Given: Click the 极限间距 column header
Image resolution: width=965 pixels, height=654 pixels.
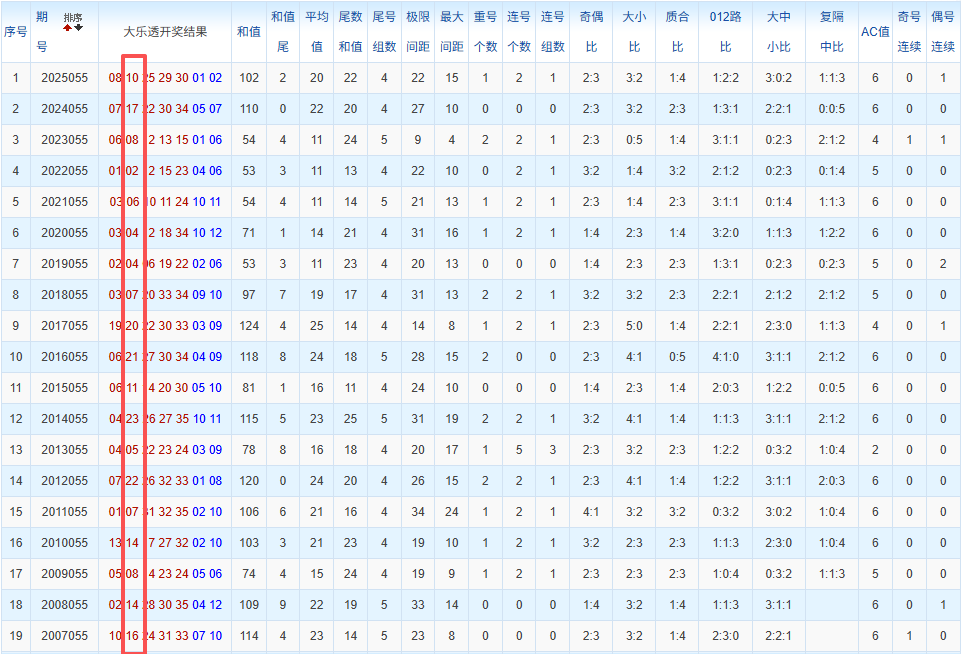Looking at the screenshot, I should click(x=417, y=31).
